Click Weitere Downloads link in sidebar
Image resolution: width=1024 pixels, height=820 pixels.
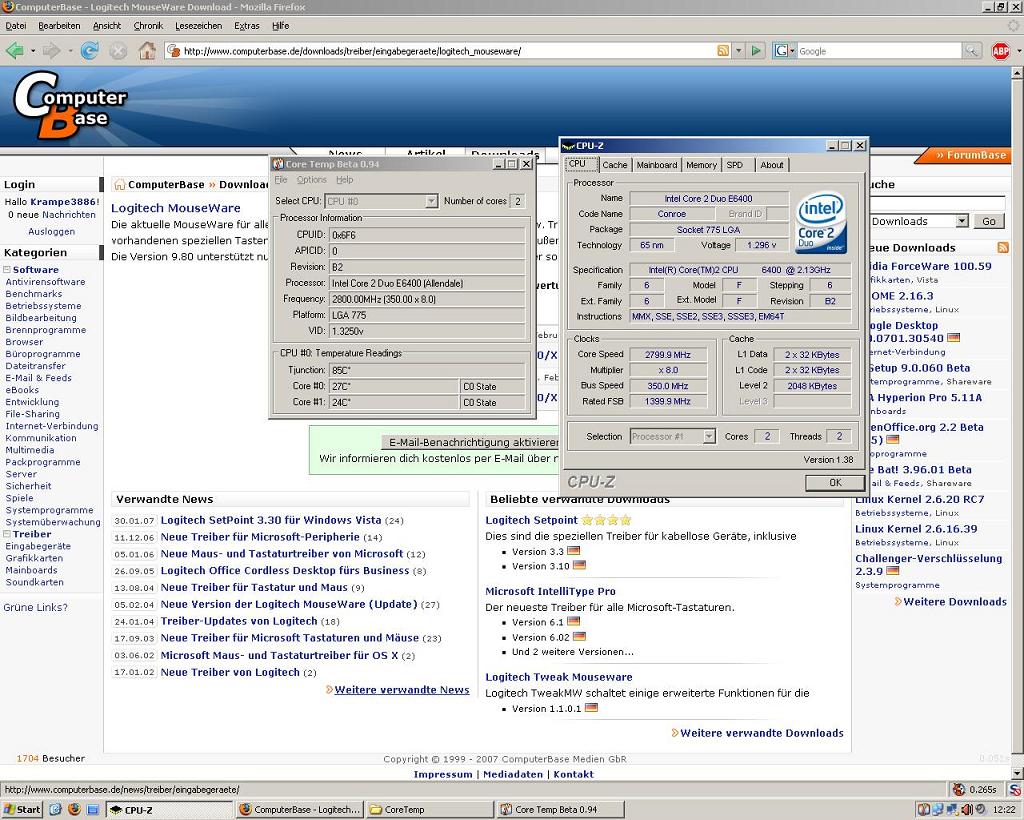point(955,601)
